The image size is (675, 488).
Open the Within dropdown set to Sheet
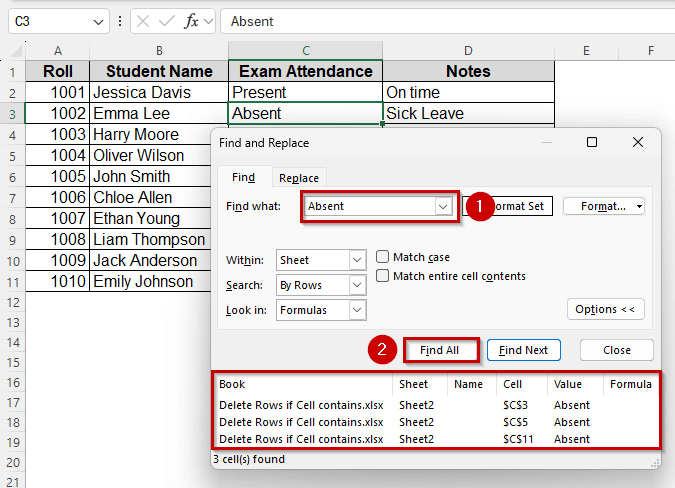(357, 260)
